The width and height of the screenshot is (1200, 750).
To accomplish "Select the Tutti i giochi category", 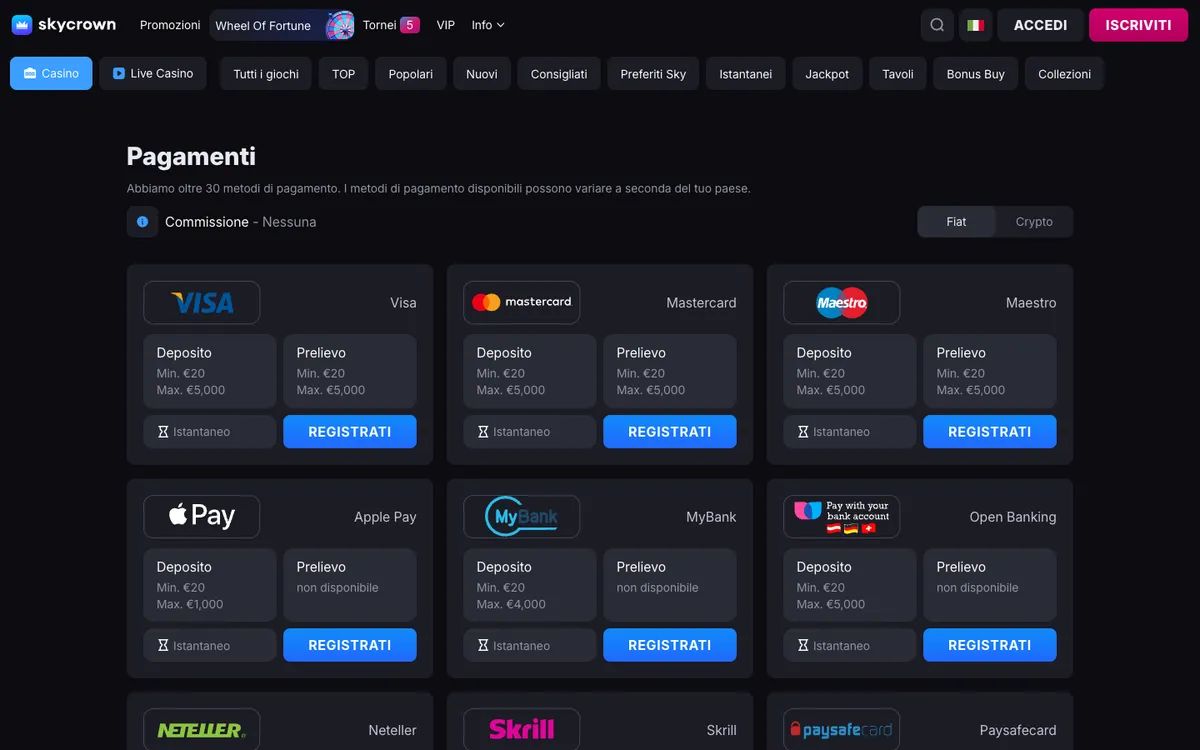I will coord(266,74).
